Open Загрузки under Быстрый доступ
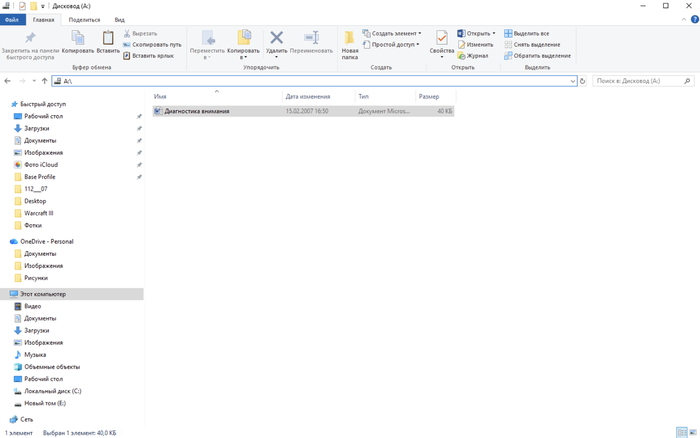 (37, 128)
